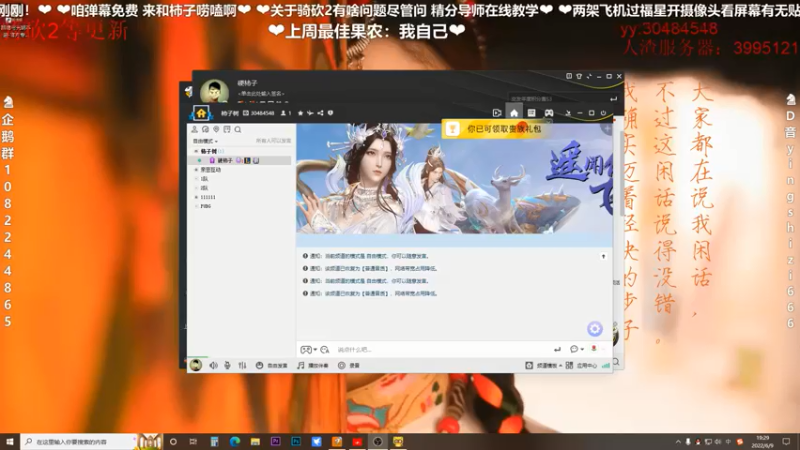The image size is (800, 450).
Task: Focus the Windows taskbar search box
Action: pos(79,441)
